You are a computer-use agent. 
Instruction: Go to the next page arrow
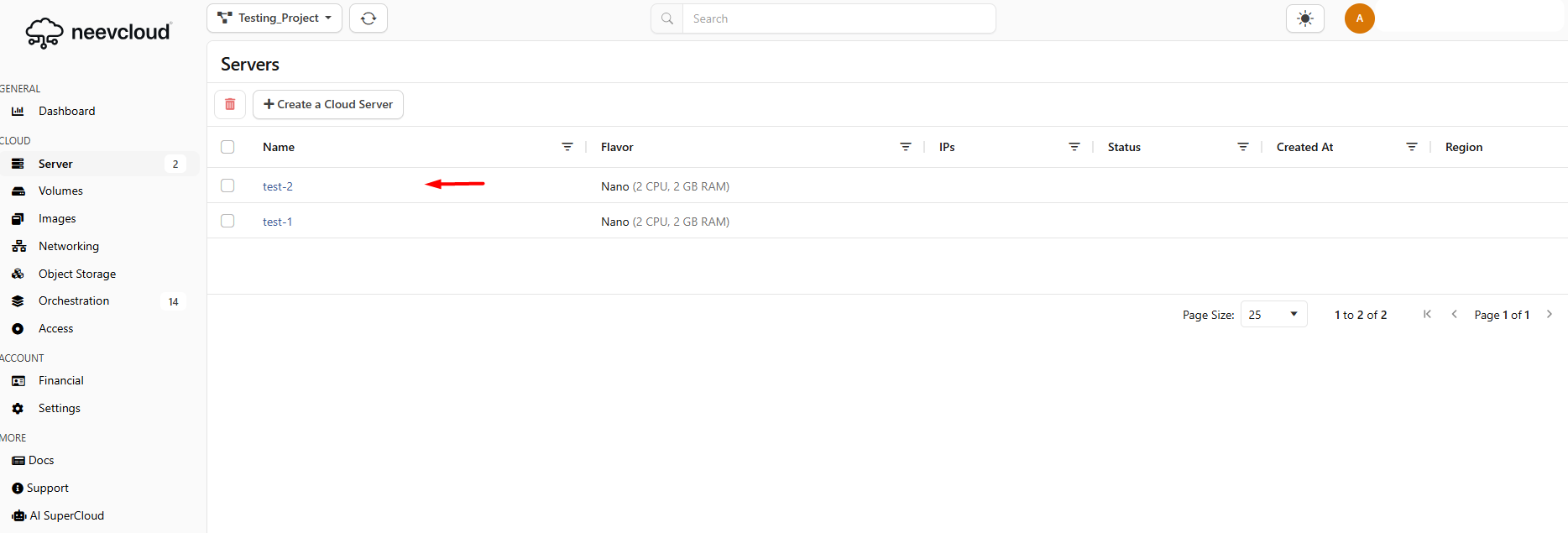point(1550,315)
